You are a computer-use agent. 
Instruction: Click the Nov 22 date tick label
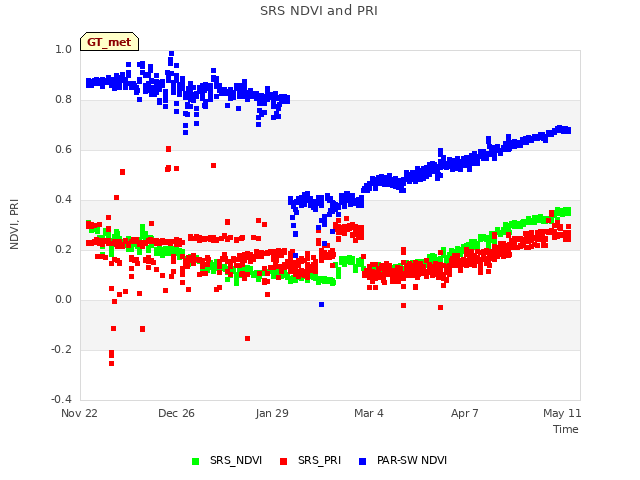(79, 413)
